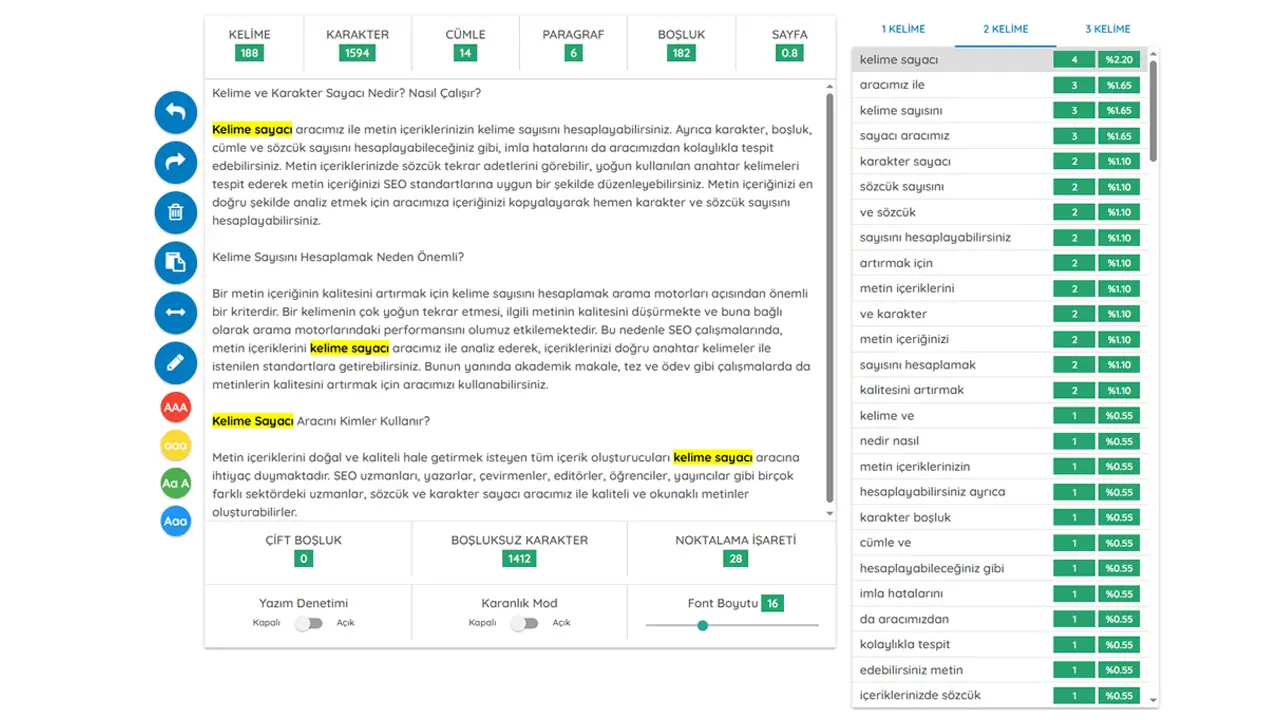The width and height of the screenshot is (1280, 720).
Task: Open the 3 KELİME tab
Action: 1107,29
